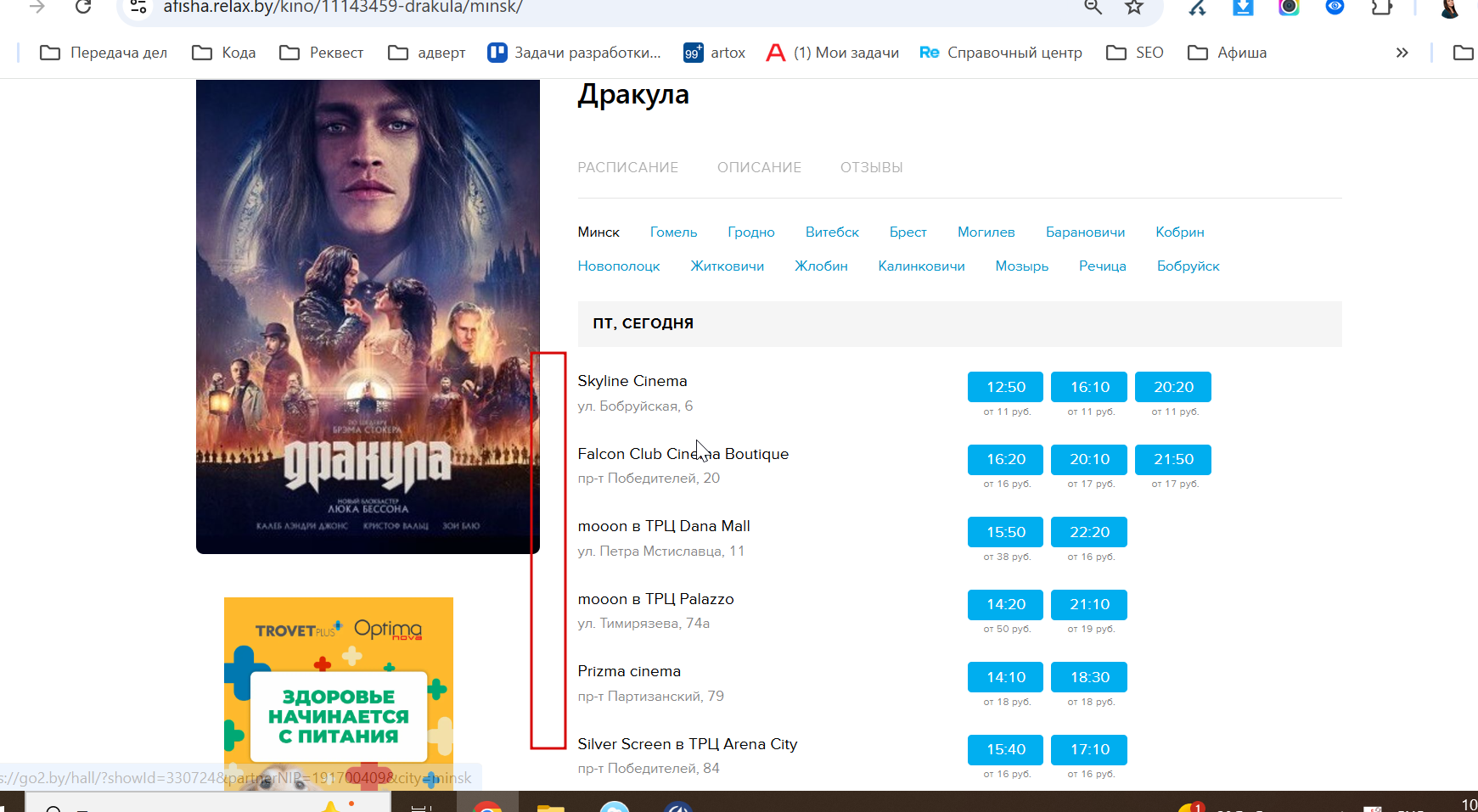Select city Бобруйск
This screenshot has height=812, width=1478.
tap(1189, 266)
